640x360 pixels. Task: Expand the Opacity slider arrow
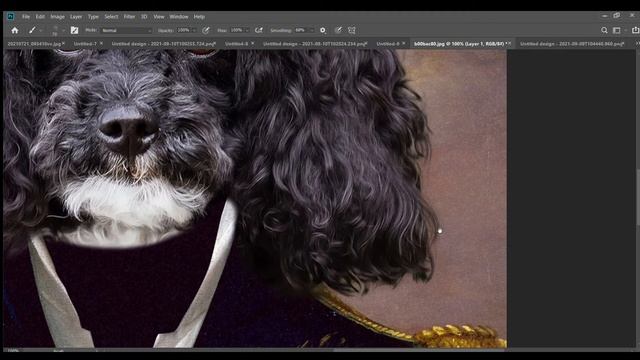coord(194,30)
